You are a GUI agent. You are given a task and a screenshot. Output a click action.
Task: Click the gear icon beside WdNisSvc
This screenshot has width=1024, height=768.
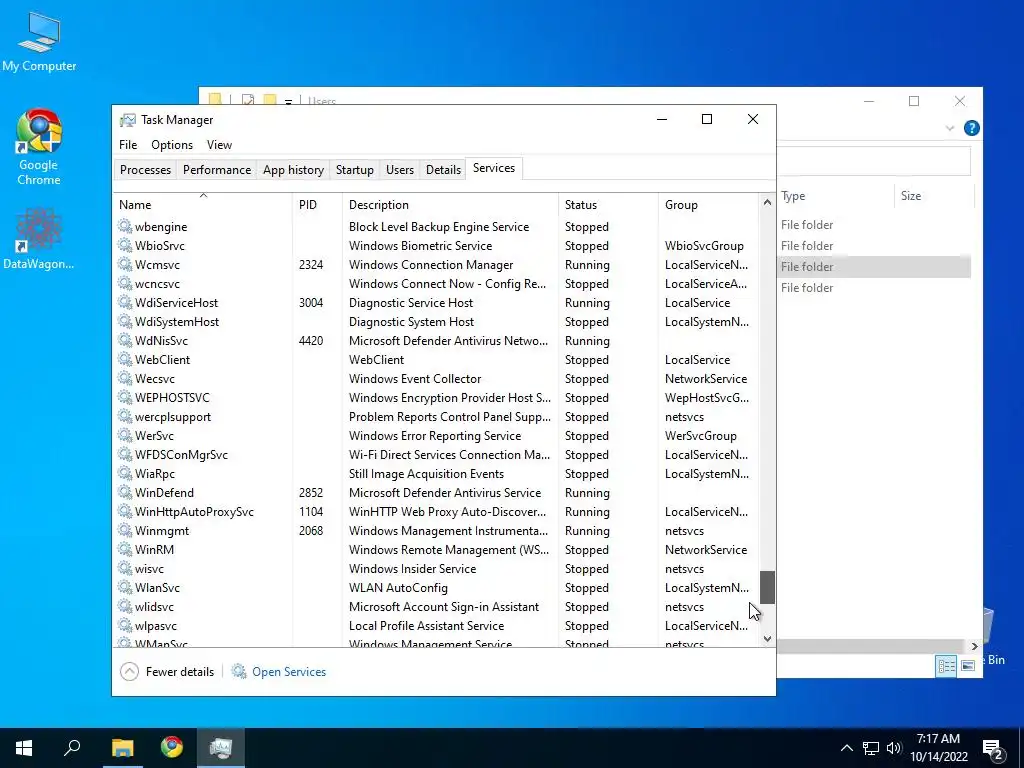(x=125, y=340)
